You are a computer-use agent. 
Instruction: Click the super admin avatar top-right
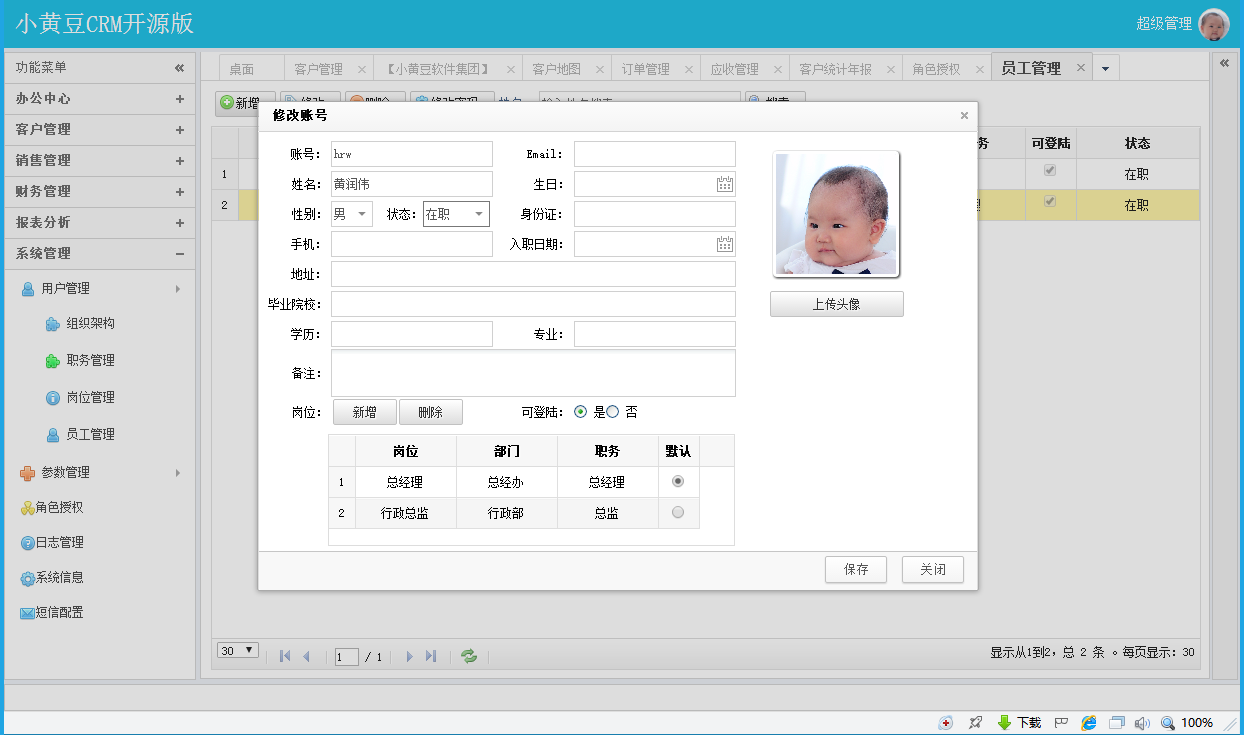[x=1213, y=24]
